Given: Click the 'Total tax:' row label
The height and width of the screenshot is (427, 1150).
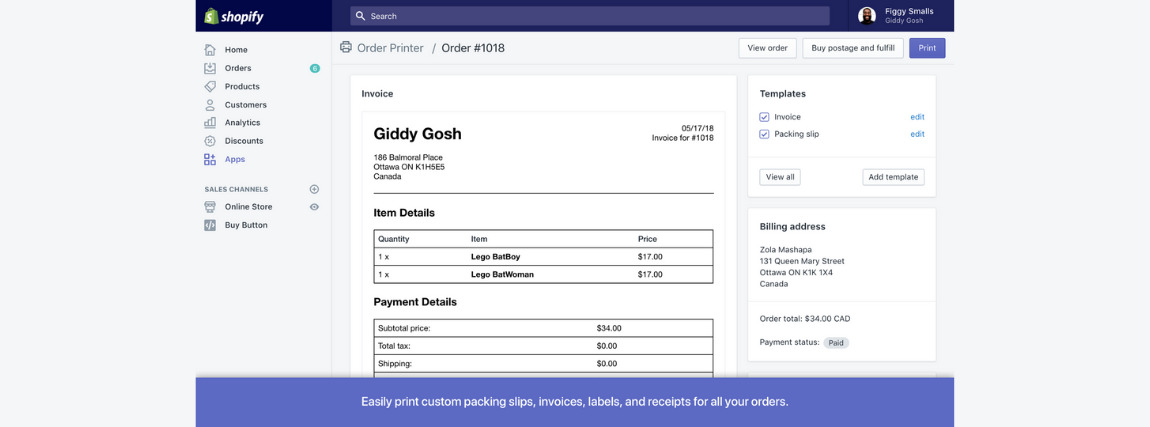Looking at the screenshot, I should [394, 346].
